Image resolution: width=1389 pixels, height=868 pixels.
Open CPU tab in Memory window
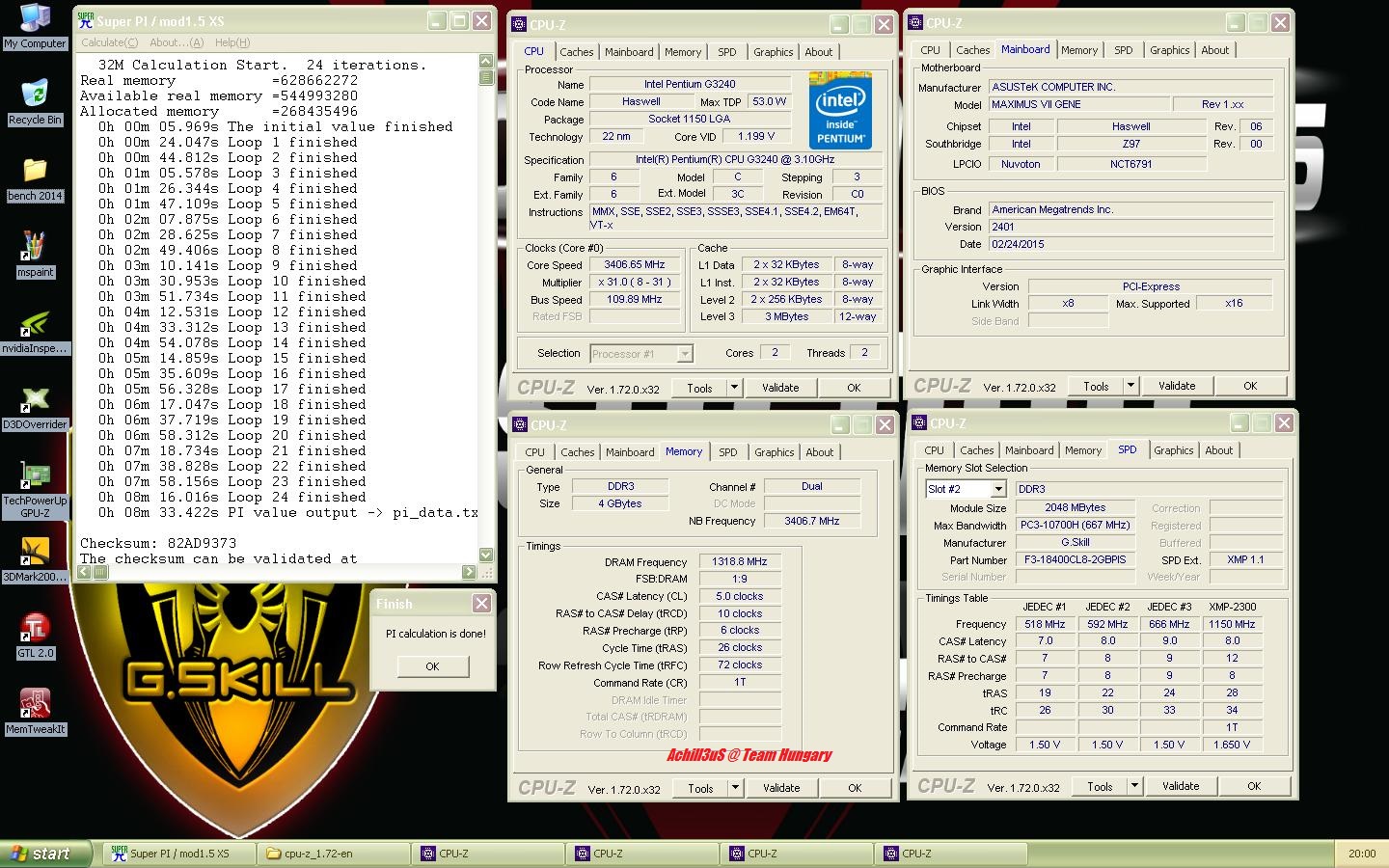(x=535, y=452)
